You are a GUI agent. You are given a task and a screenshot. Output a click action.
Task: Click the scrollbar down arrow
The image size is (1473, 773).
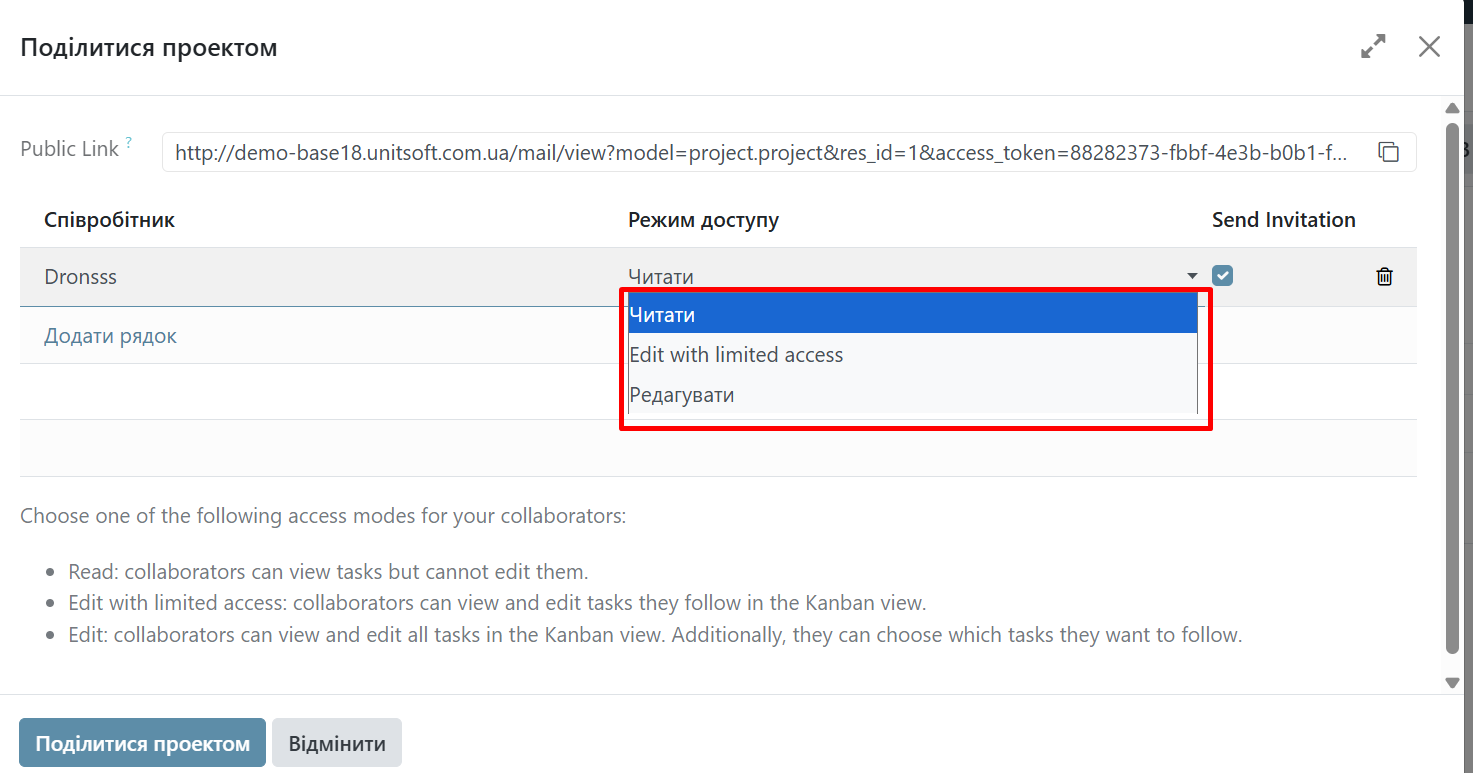[x=1452, y=682]
